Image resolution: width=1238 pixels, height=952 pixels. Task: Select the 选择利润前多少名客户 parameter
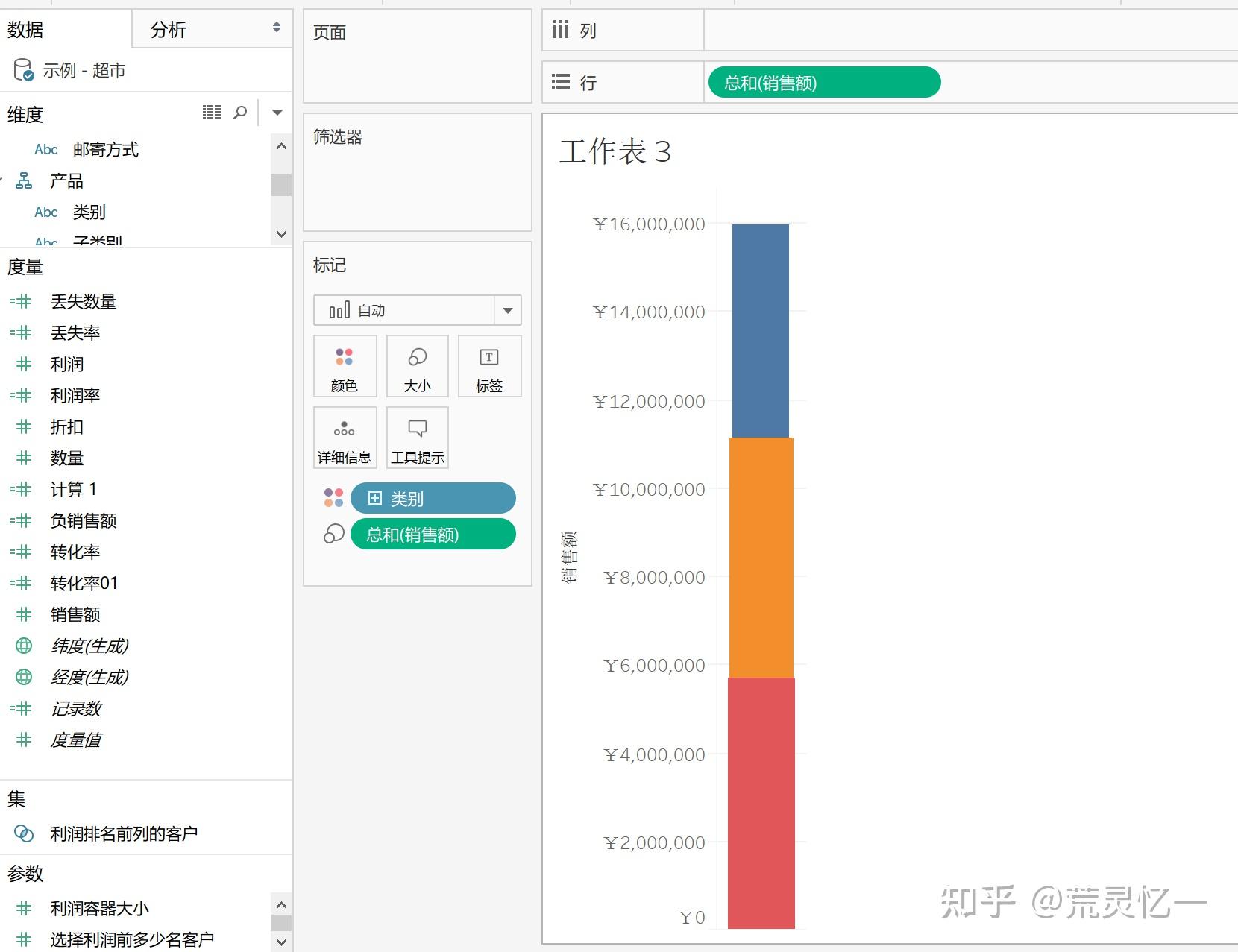coord(133,940)
